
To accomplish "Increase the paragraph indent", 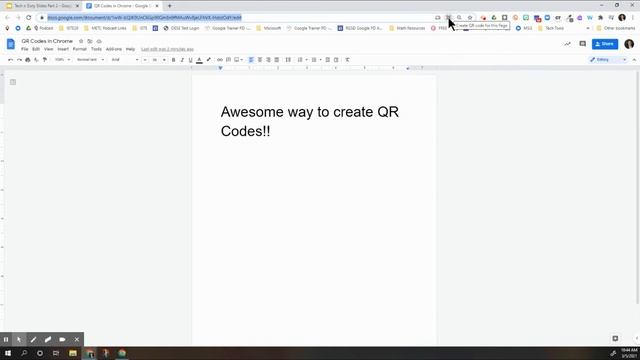I will click(336, 60).
